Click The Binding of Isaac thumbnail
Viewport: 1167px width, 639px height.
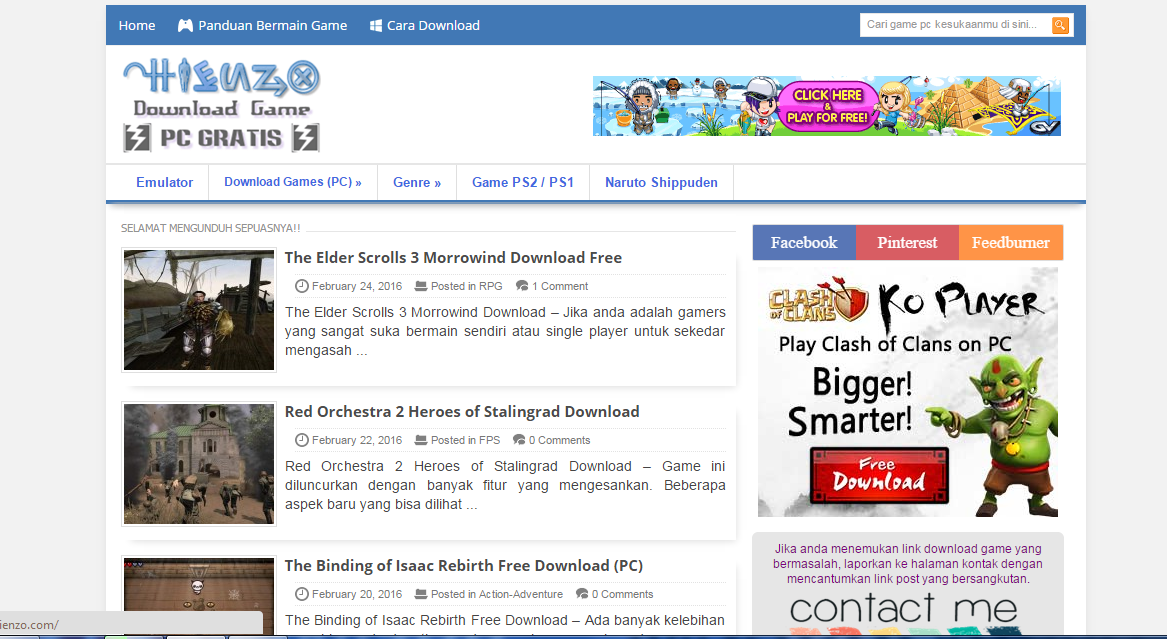click(x=199, y=595)
